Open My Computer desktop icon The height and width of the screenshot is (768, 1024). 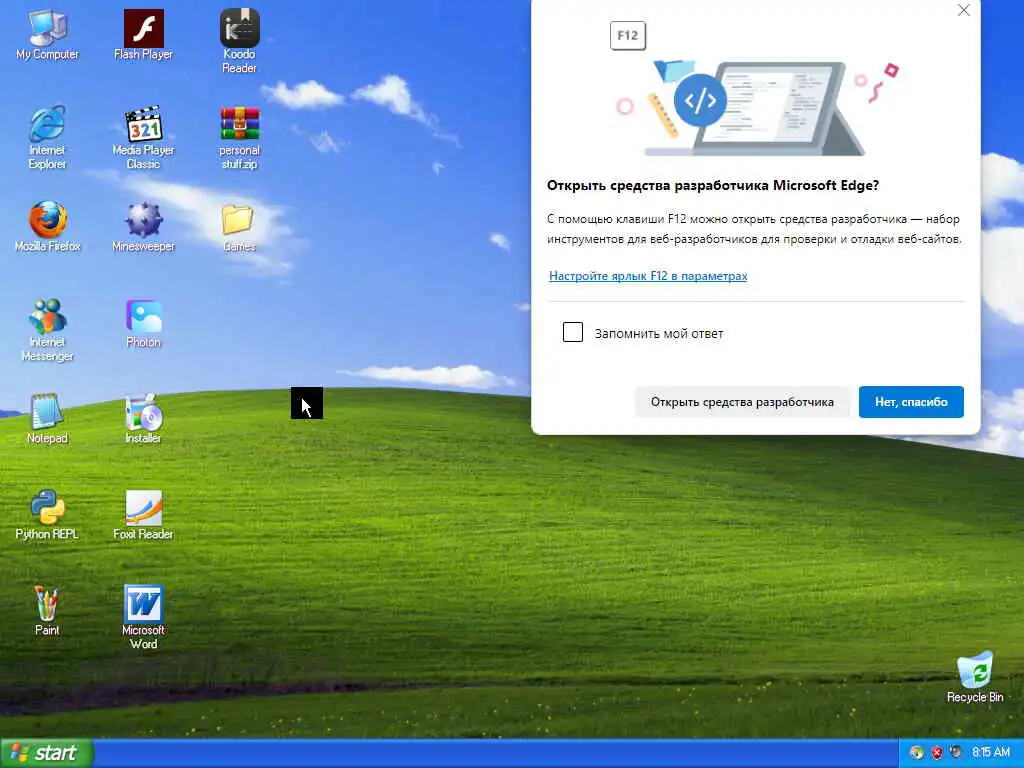47,35
